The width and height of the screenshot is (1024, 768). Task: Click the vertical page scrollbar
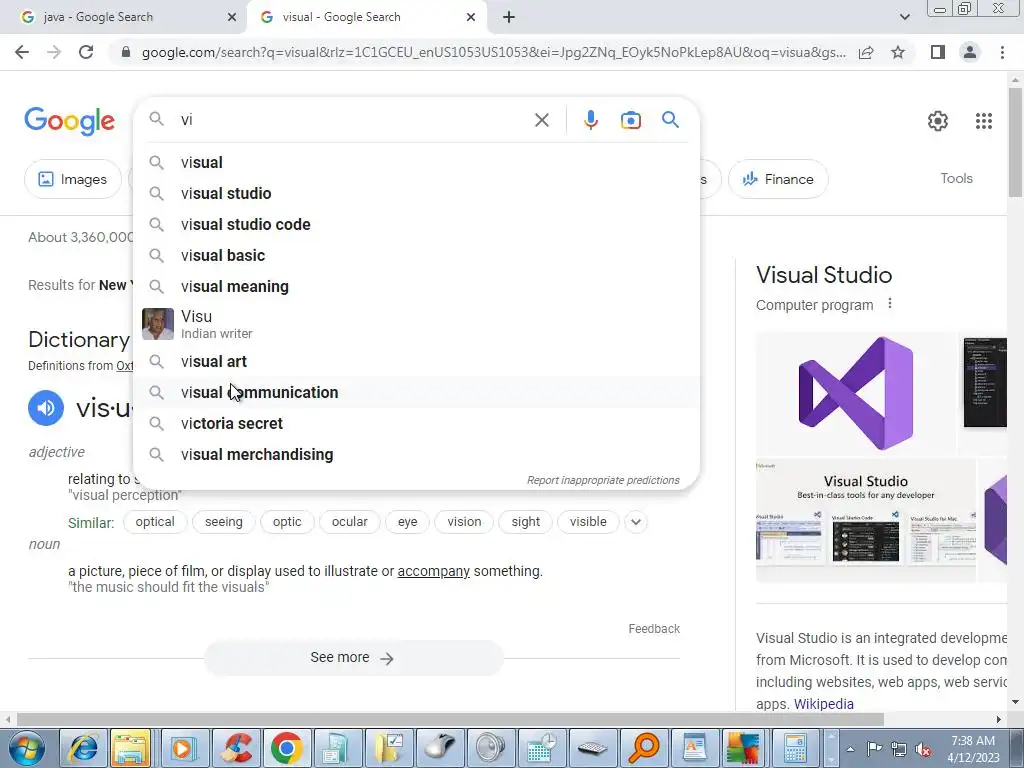[1016, 141]
